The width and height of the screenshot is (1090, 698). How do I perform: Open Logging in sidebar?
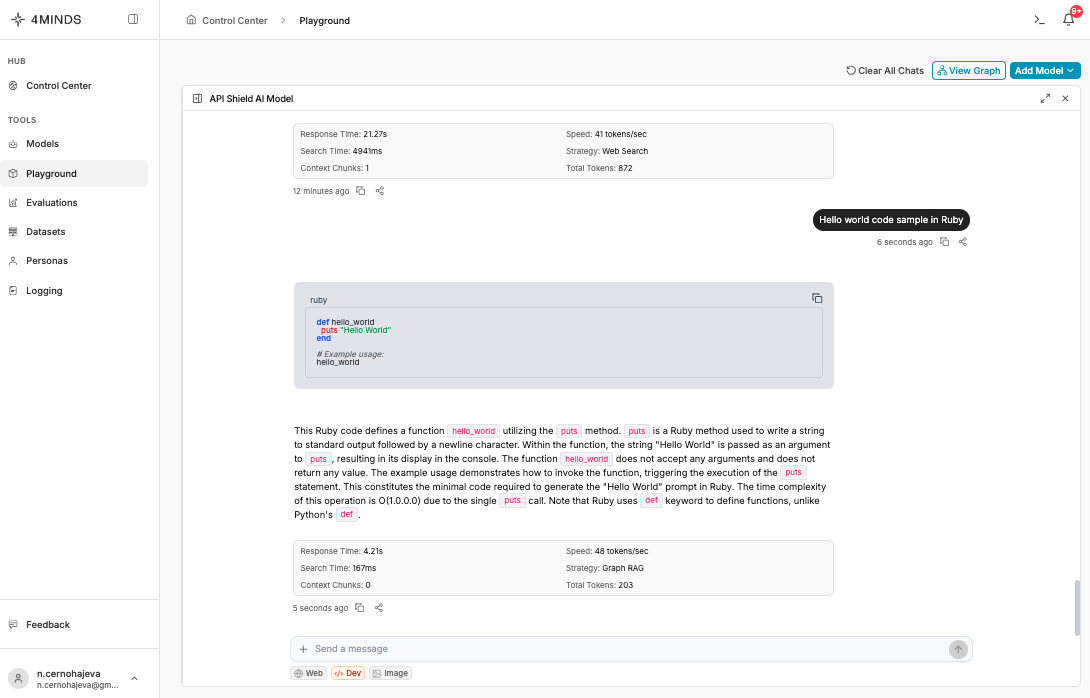(x=74, y=291)
